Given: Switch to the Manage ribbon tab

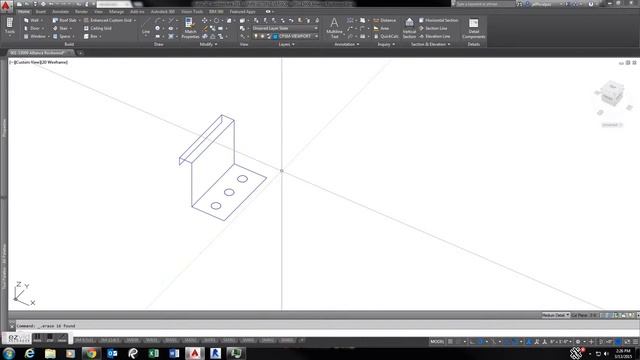Looking at the screenshot, I should (x=116, y=11).
